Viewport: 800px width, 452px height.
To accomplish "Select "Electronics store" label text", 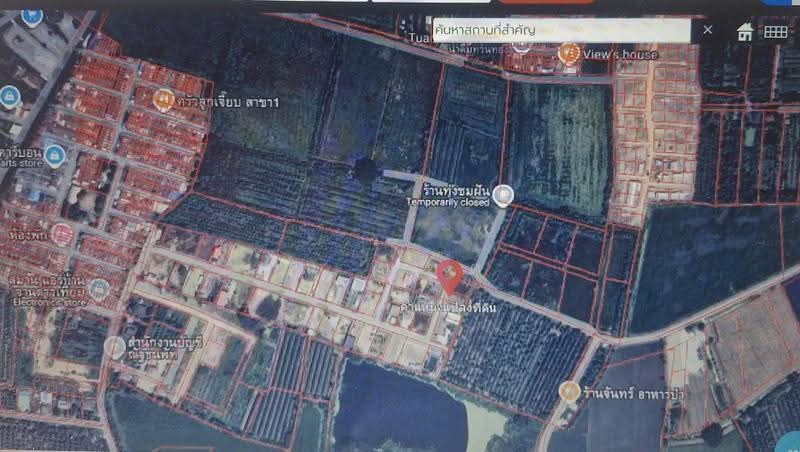I will [x=49, y=303].
